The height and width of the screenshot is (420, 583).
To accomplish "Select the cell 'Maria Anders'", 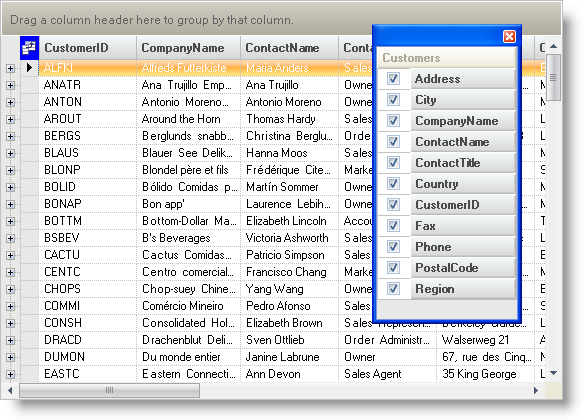I will coord(289,68).
